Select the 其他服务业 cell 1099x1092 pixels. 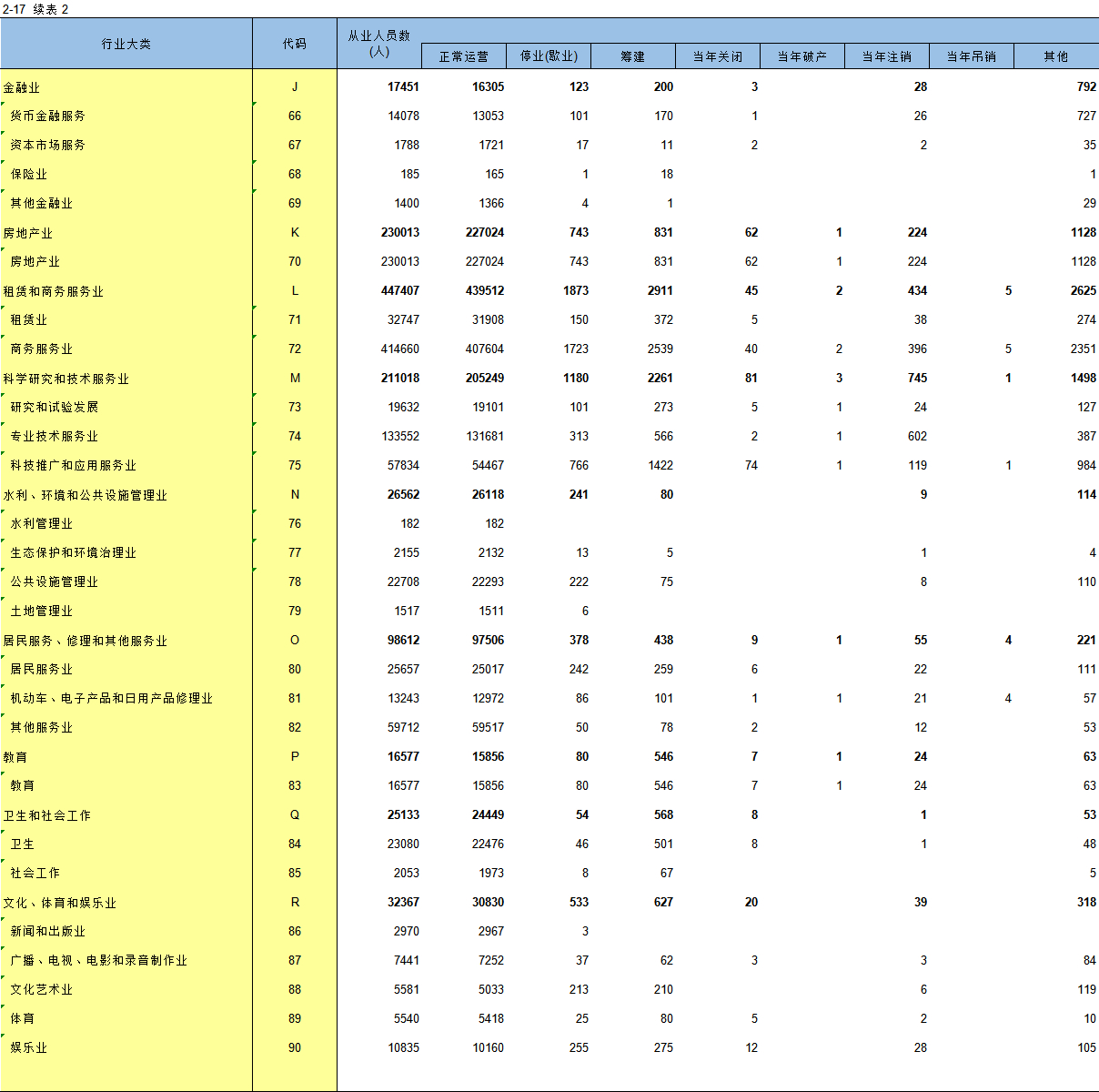pyautogui.click(x=126, y=728)
